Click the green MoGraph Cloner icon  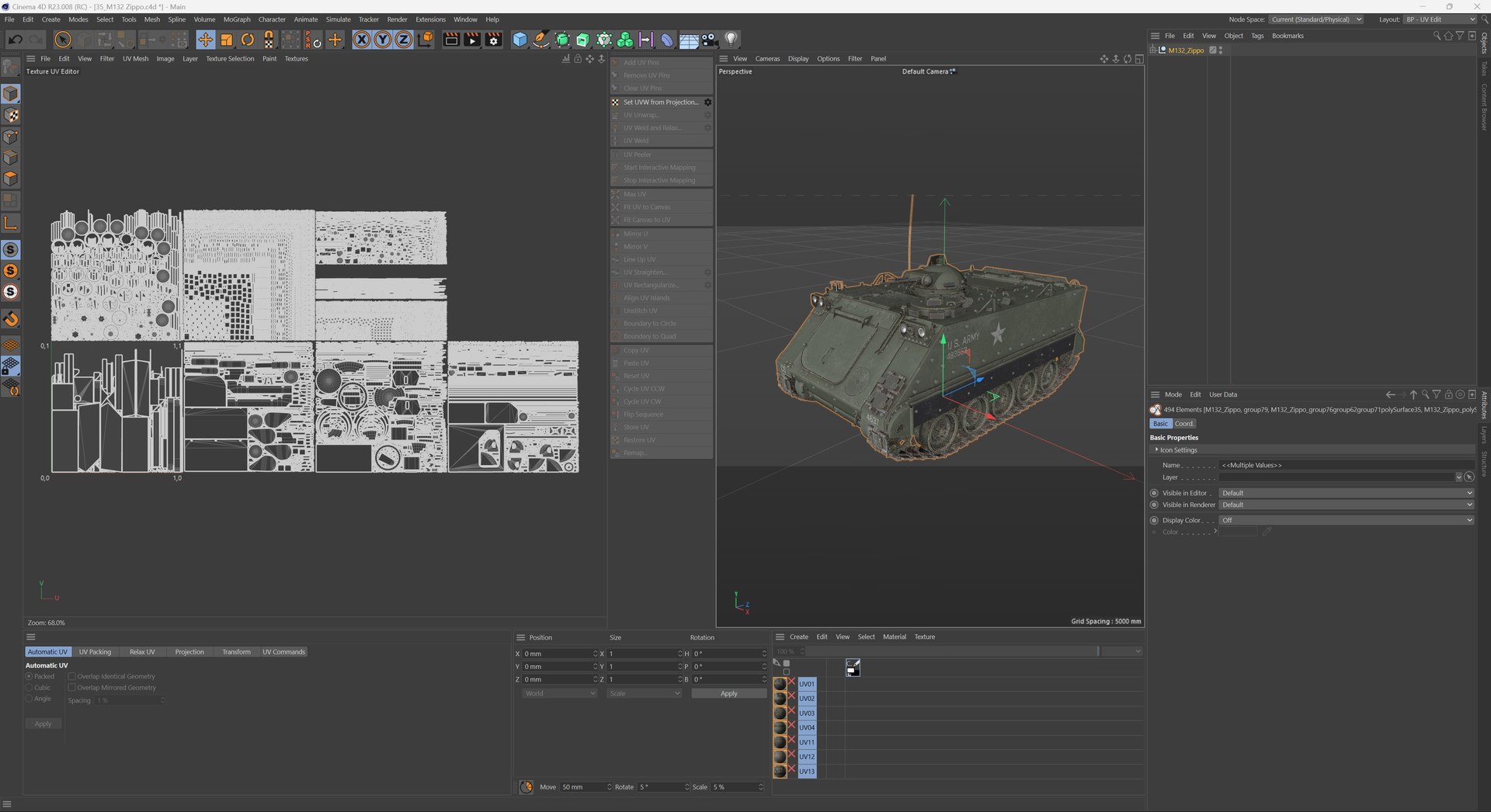point(625,40)
